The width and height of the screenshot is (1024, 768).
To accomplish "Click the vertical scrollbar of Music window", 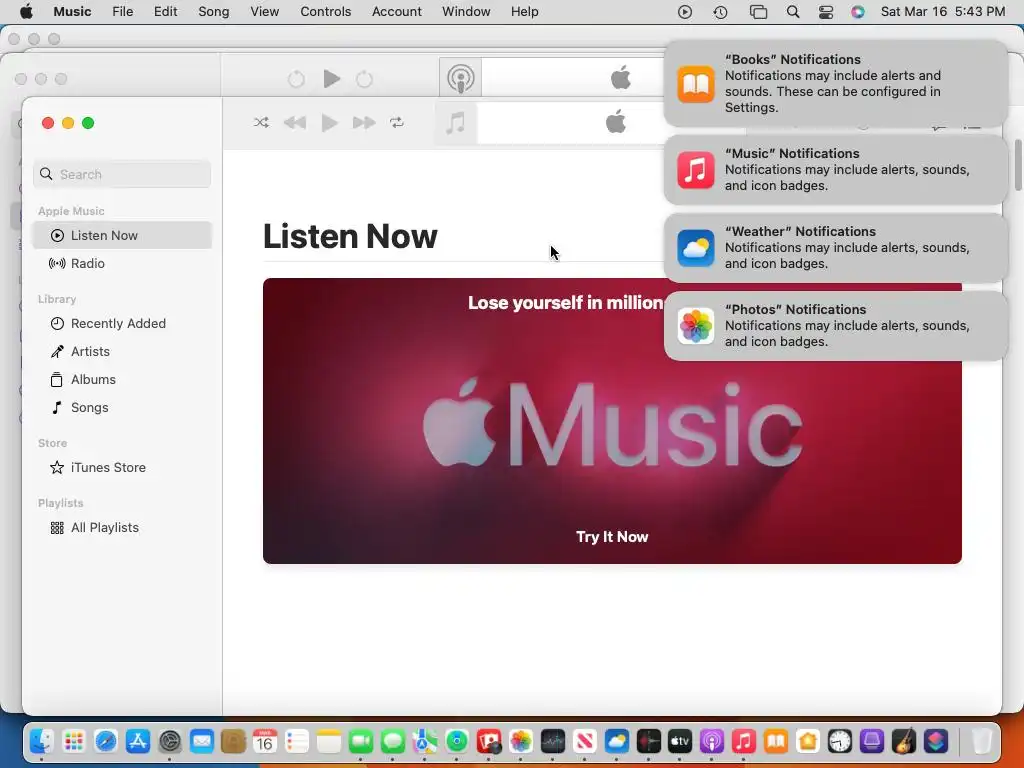I will [x=1018, y=165].
